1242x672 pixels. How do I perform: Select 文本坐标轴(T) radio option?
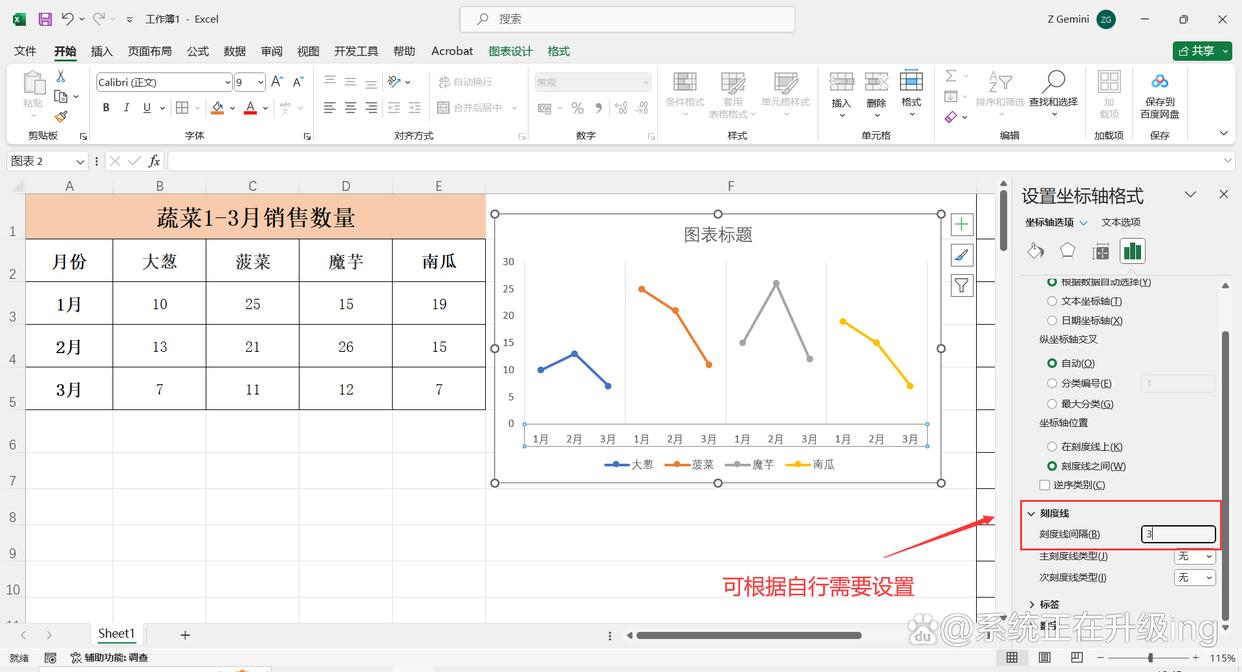point(1052,301)
